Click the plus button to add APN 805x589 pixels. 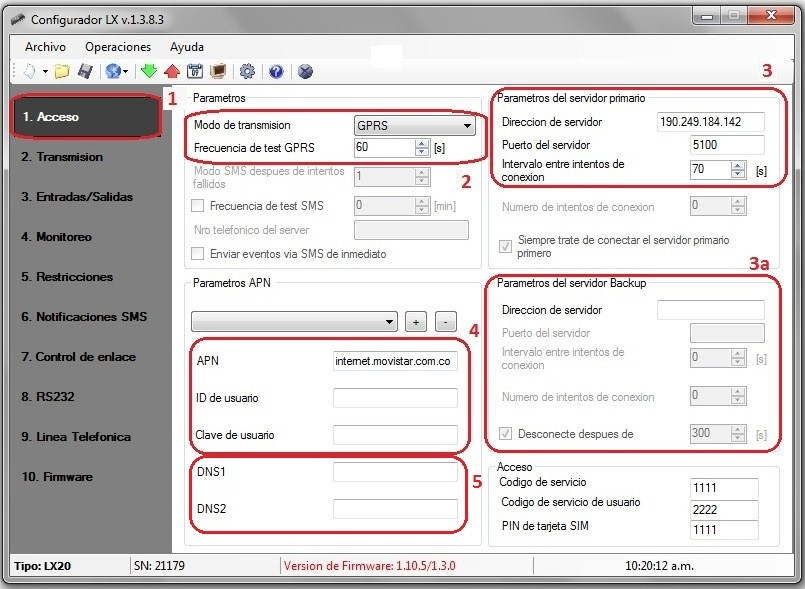[416, 322]
